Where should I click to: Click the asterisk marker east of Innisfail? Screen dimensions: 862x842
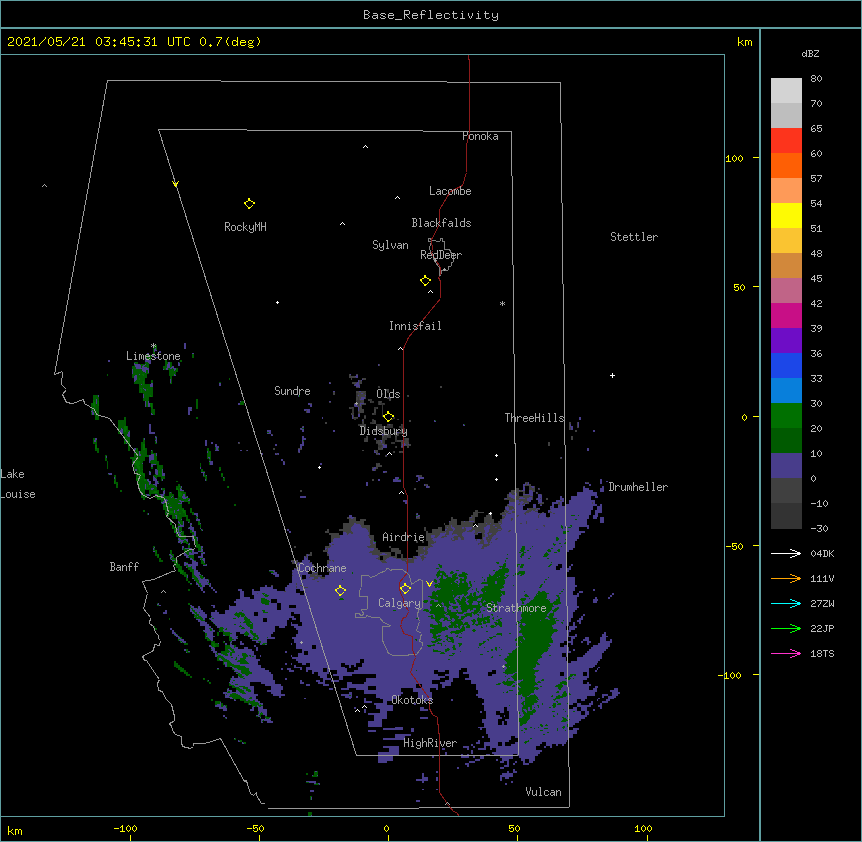pos(502,303)
